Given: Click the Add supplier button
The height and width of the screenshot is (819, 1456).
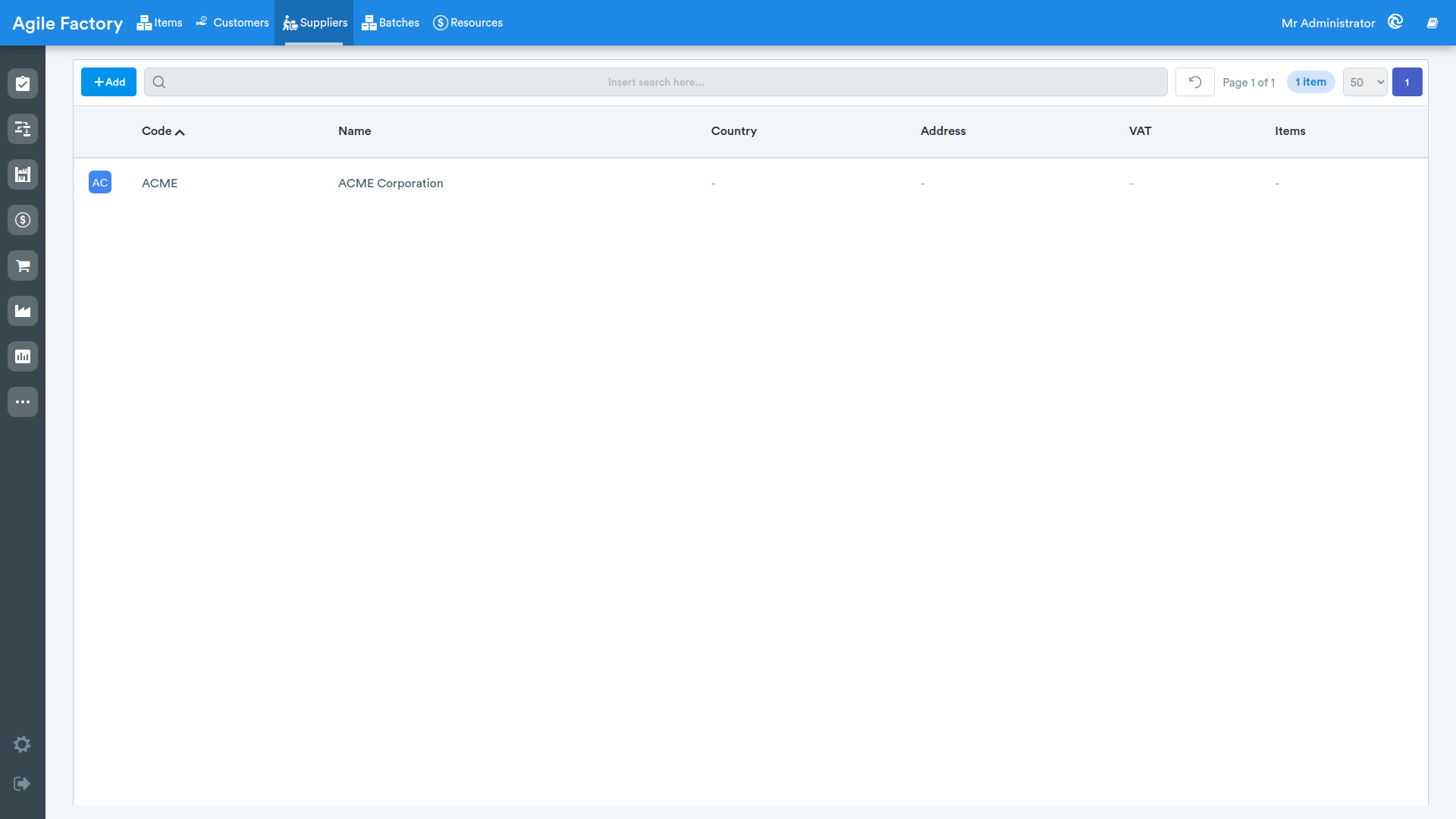Looking at the screenshot, I should click(108, 82).
